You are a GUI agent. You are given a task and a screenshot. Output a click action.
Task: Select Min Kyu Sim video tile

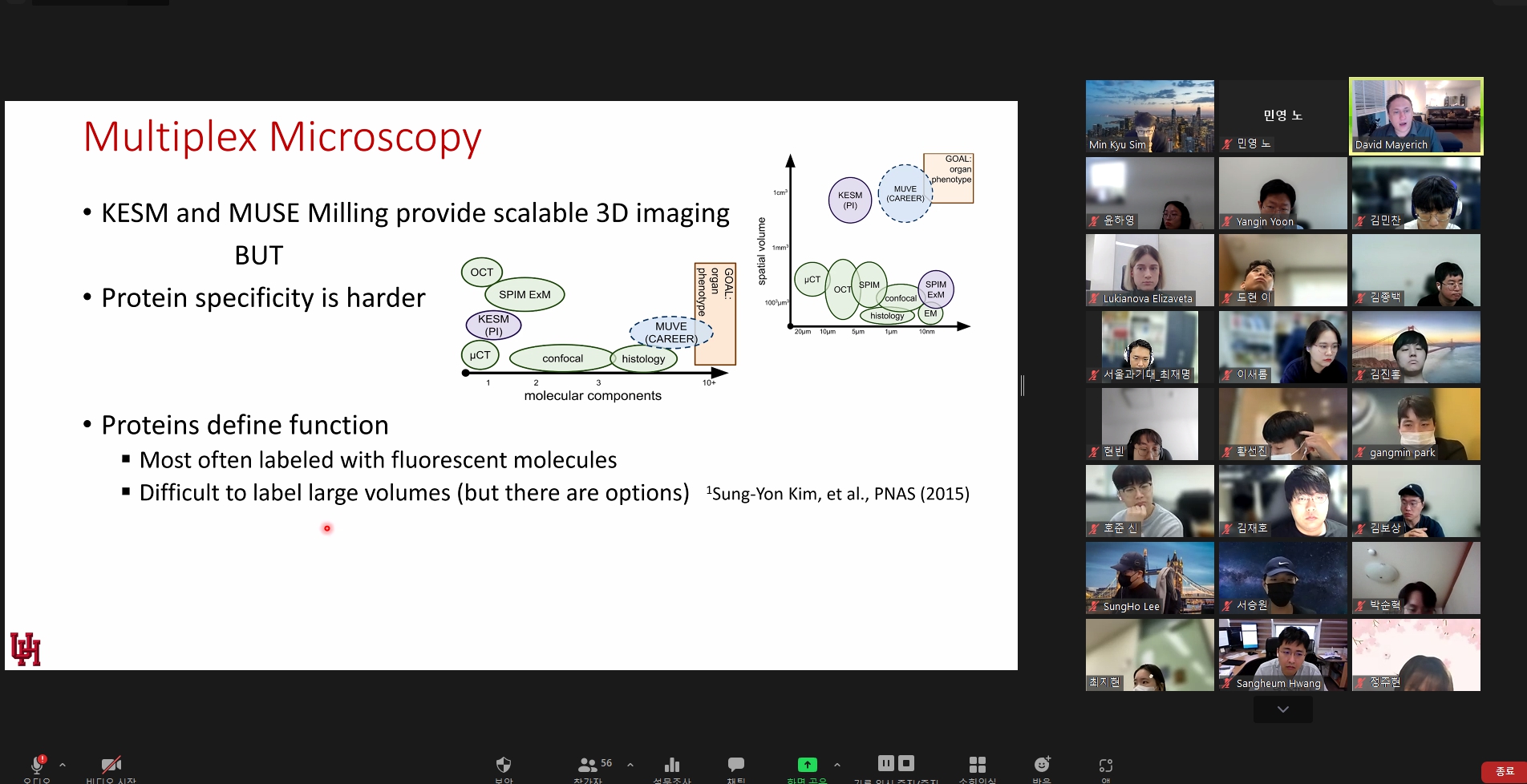pos(1150,116)
